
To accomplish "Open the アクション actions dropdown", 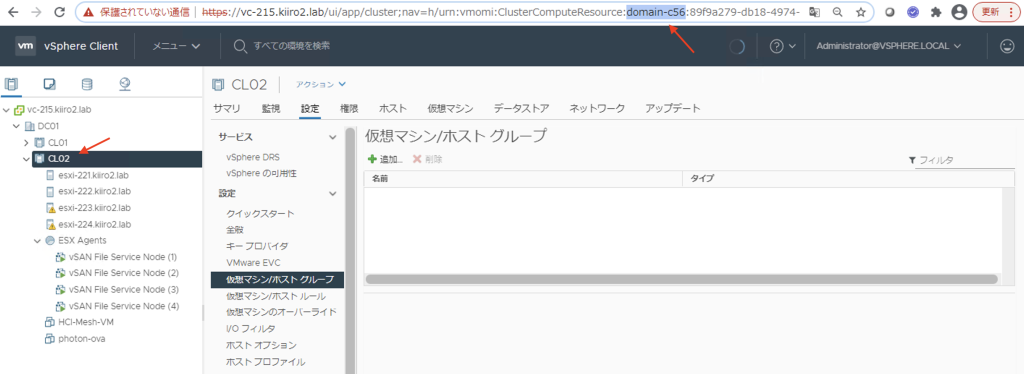I will tap(320, 84).
